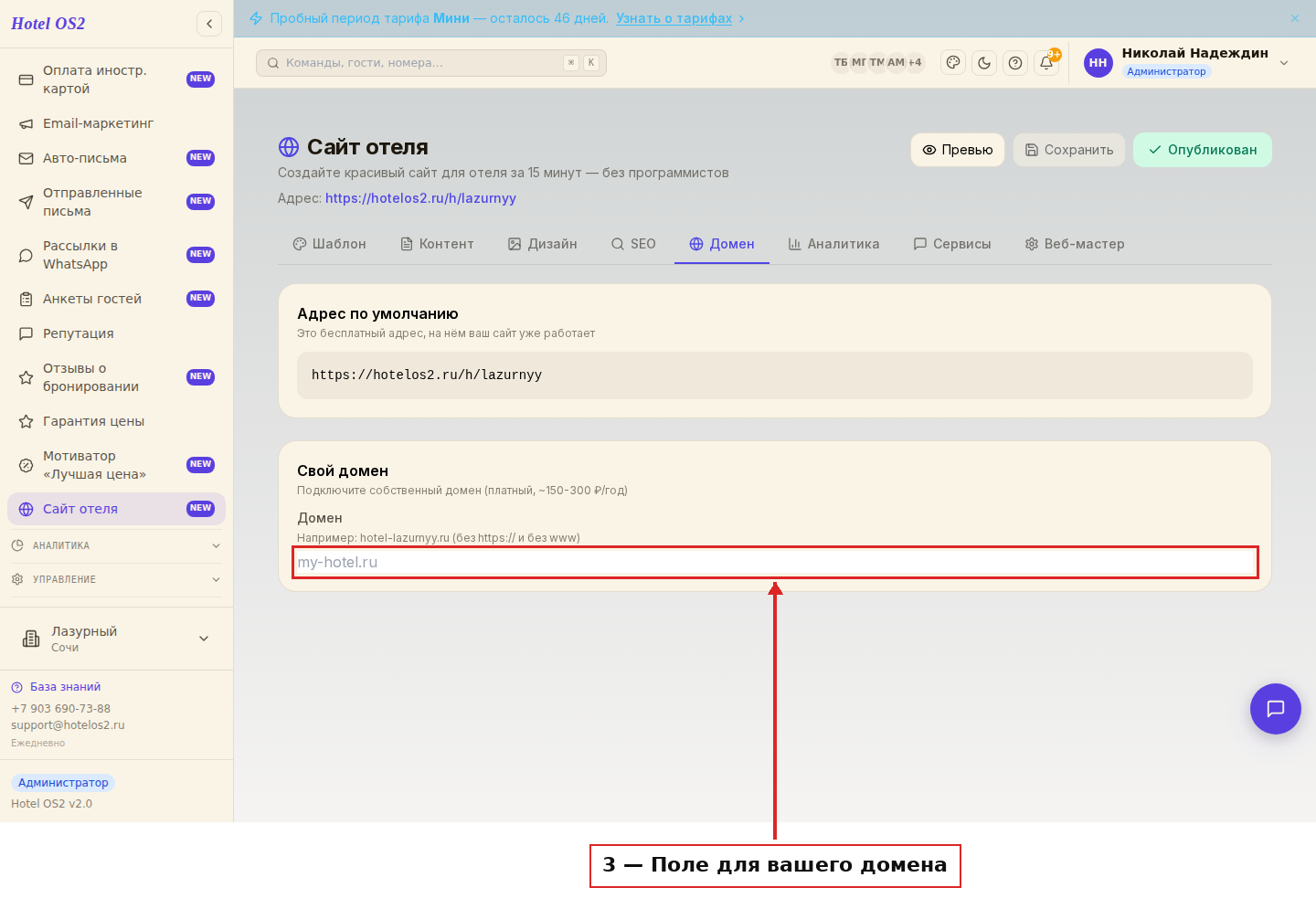Open Email-маркетинг in the sidebar
Image resolution: width=1316 pixels, height=909 pixels.
116,123
